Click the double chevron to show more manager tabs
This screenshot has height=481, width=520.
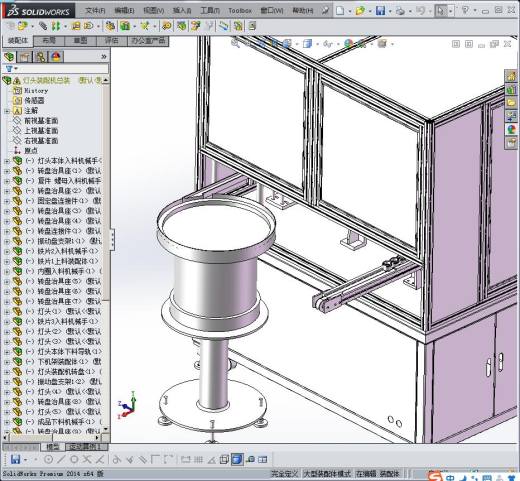click(x=104, y=57)
